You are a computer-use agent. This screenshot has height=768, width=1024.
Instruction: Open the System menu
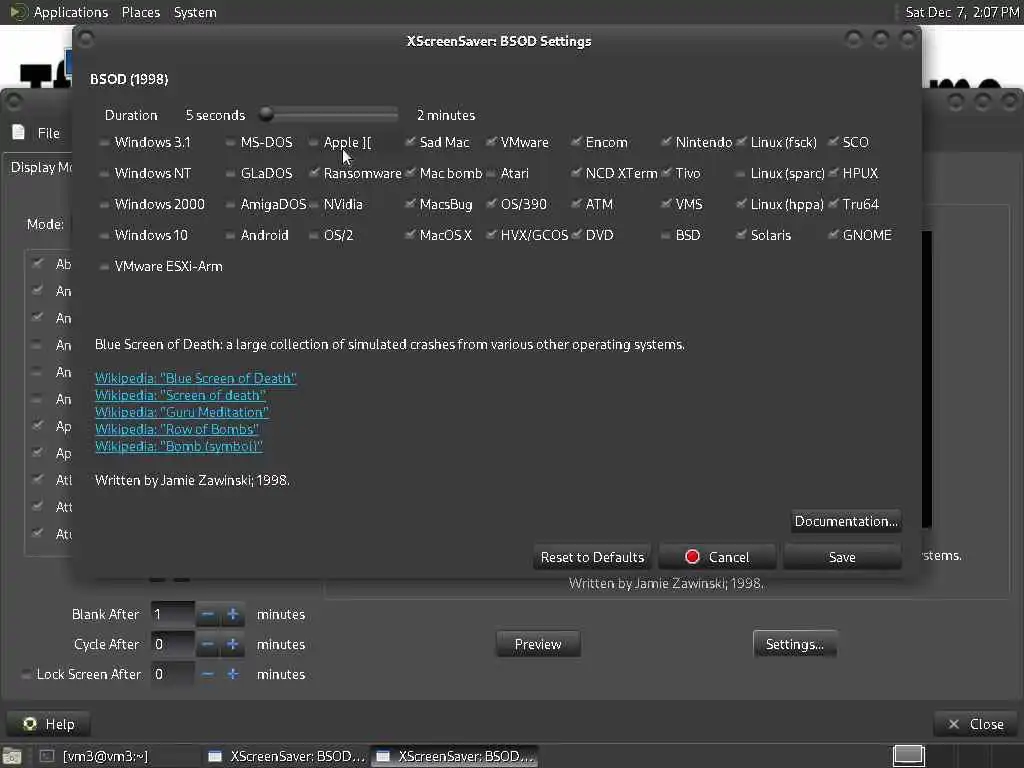(195, 12)
